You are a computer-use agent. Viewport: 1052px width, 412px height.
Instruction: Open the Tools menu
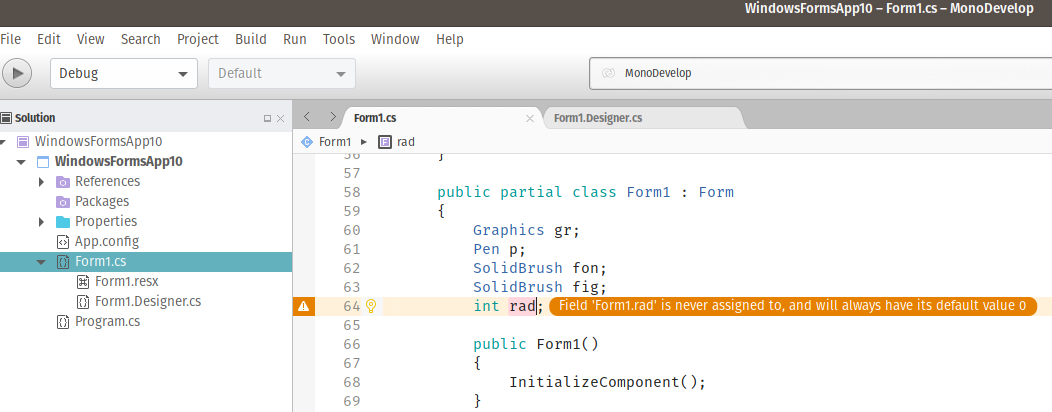coord(339,39)
